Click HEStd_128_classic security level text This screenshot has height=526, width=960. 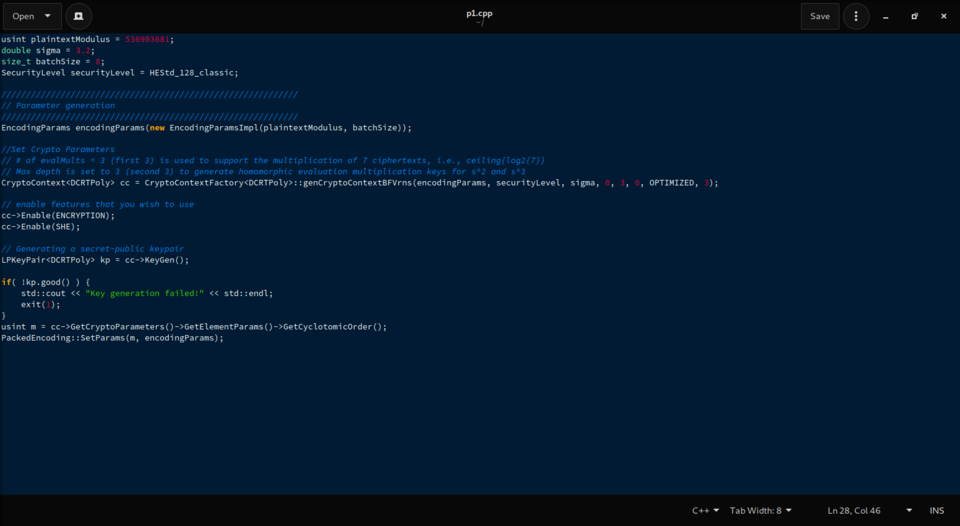pyautogui.click(x=192, y=72)
